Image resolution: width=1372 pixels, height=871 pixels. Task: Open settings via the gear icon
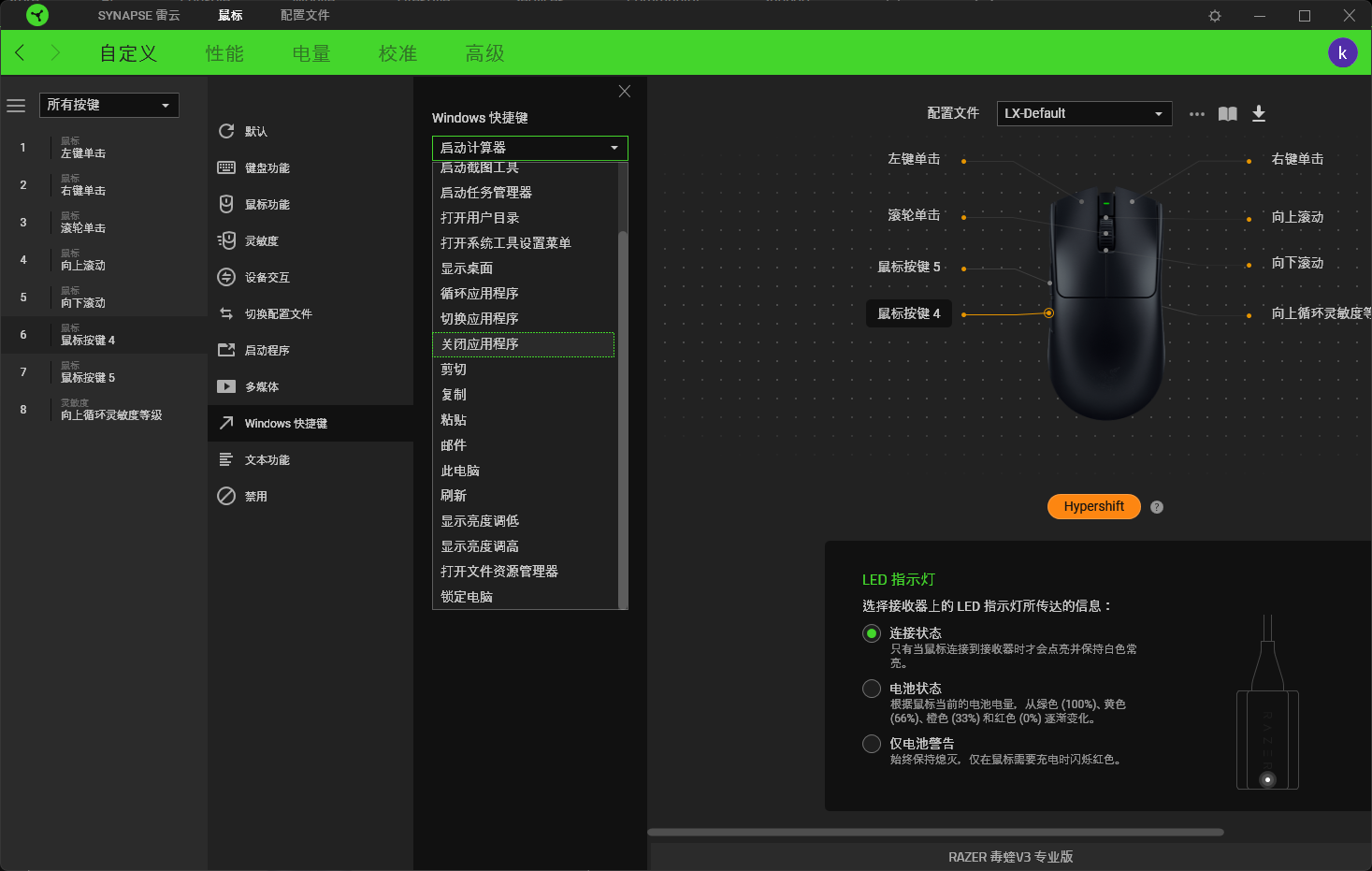point(1215,15)
